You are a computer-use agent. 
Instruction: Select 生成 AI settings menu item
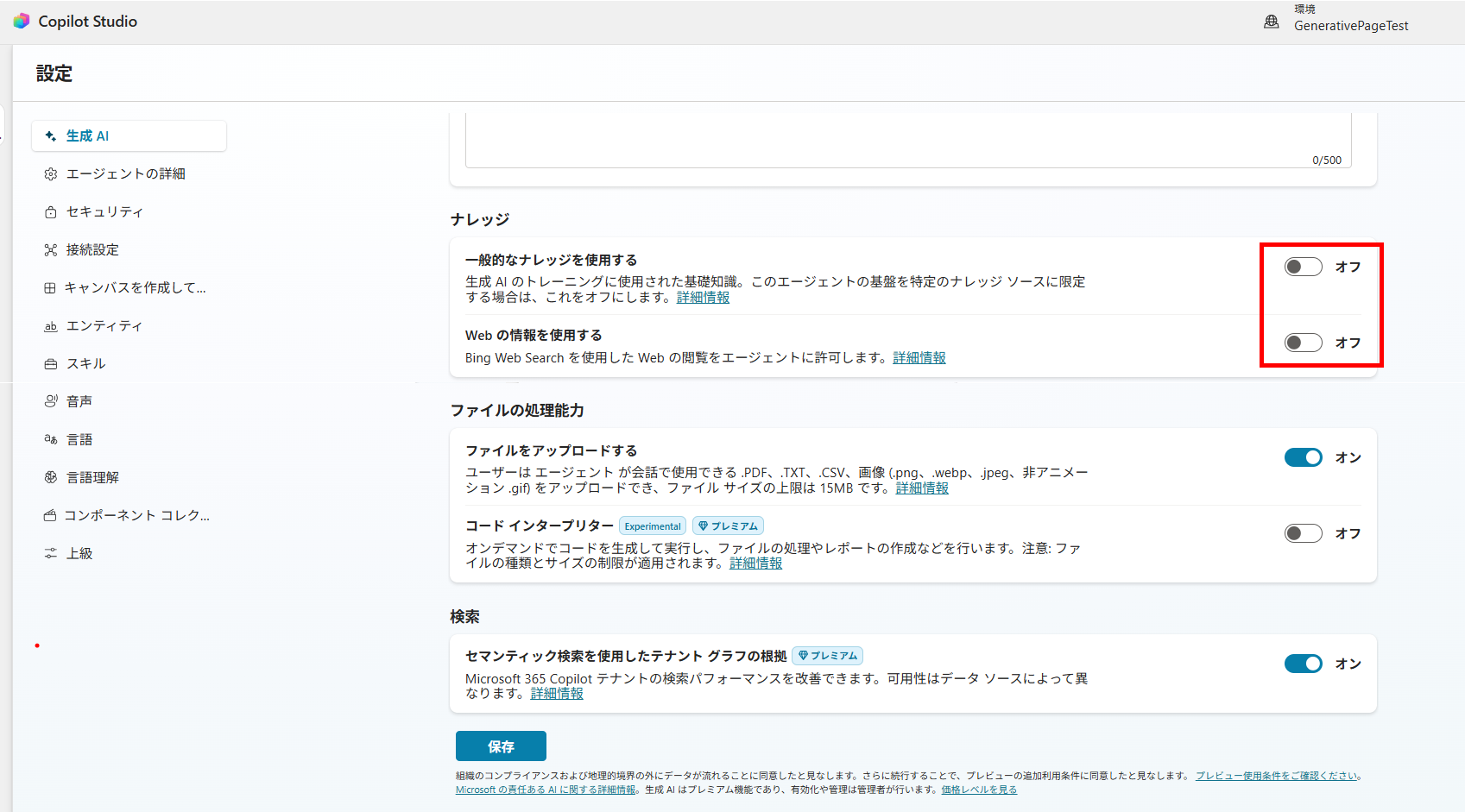click(129, 136)
